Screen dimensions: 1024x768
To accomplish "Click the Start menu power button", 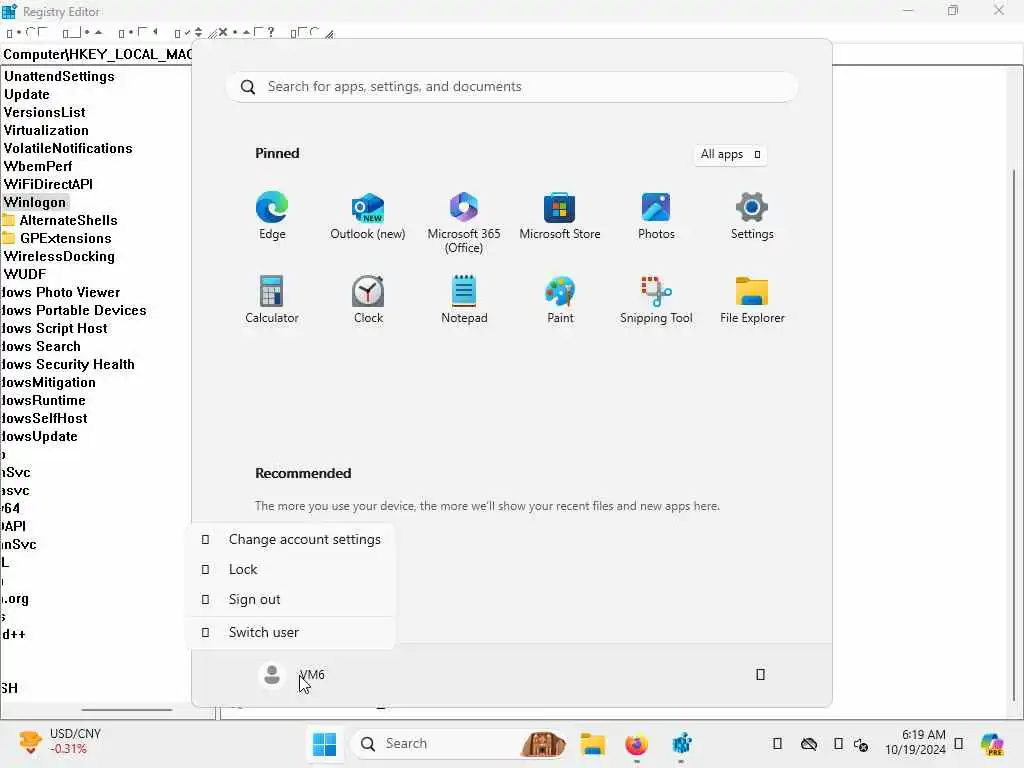I will pos(760,675).
